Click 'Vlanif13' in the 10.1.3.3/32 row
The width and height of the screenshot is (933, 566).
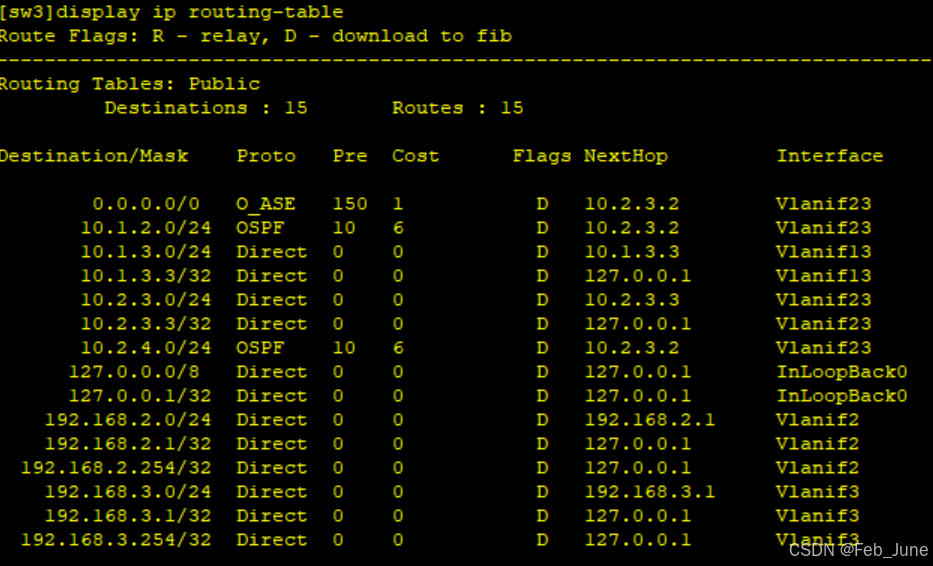824,276
